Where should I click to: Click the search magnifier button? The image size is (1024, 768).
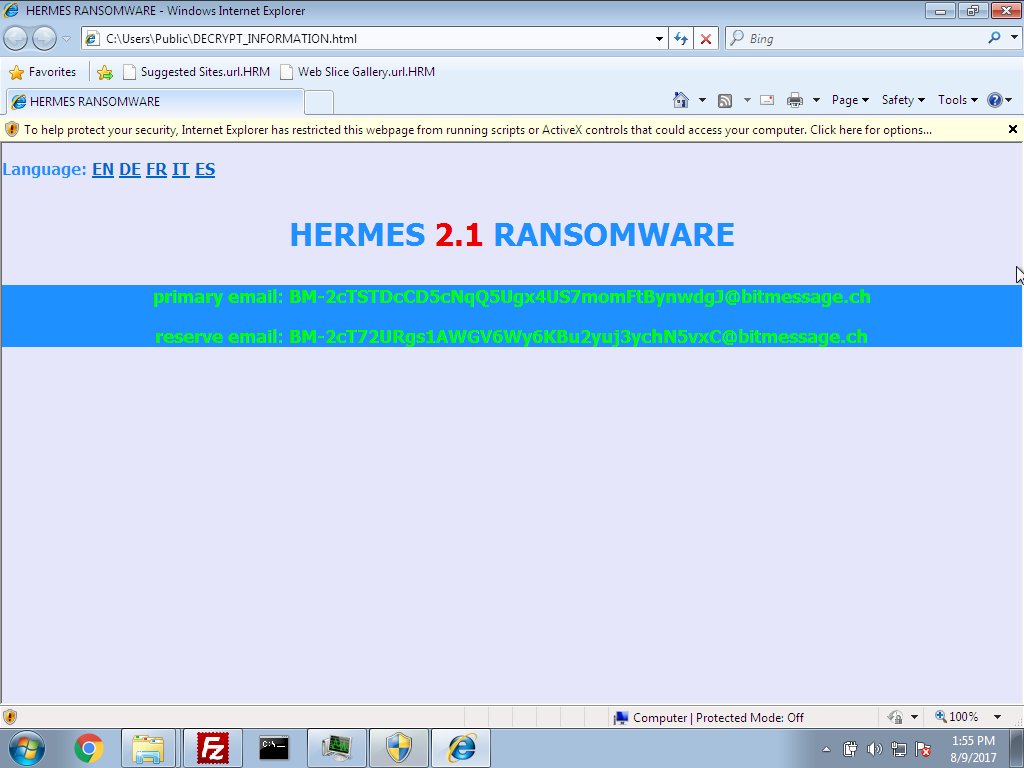[x=994, y=38]
